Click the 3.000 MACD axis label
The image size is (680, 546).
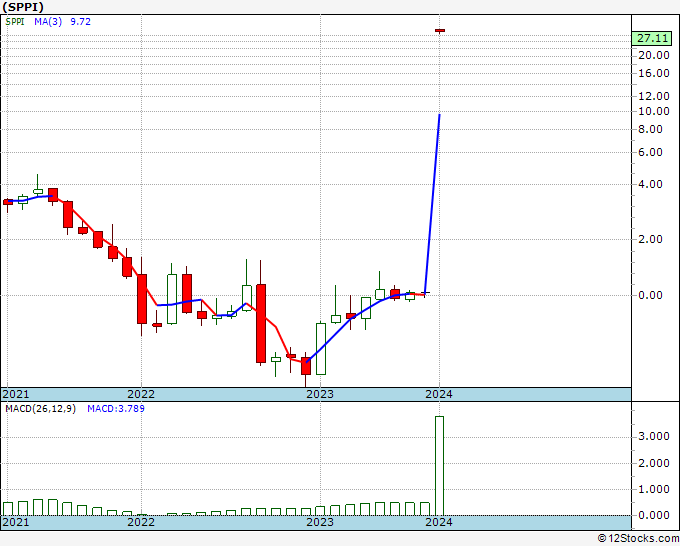click(654, 437)
